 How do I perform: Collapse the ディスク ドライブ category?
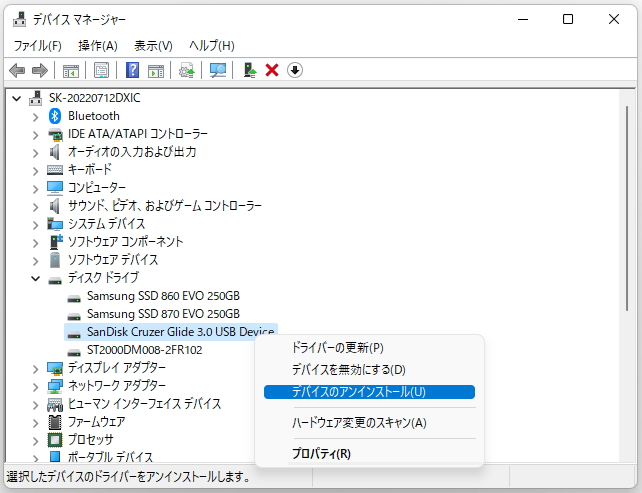[x=36, y=278]
